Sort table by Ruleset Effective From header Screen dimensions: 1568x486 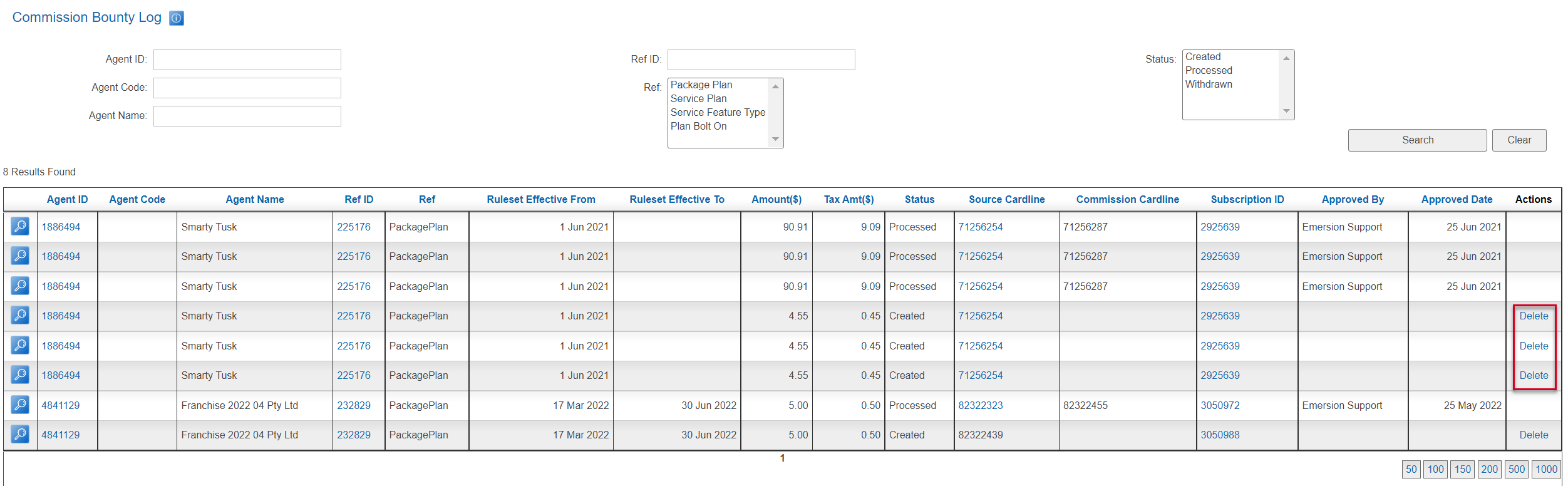540,199
